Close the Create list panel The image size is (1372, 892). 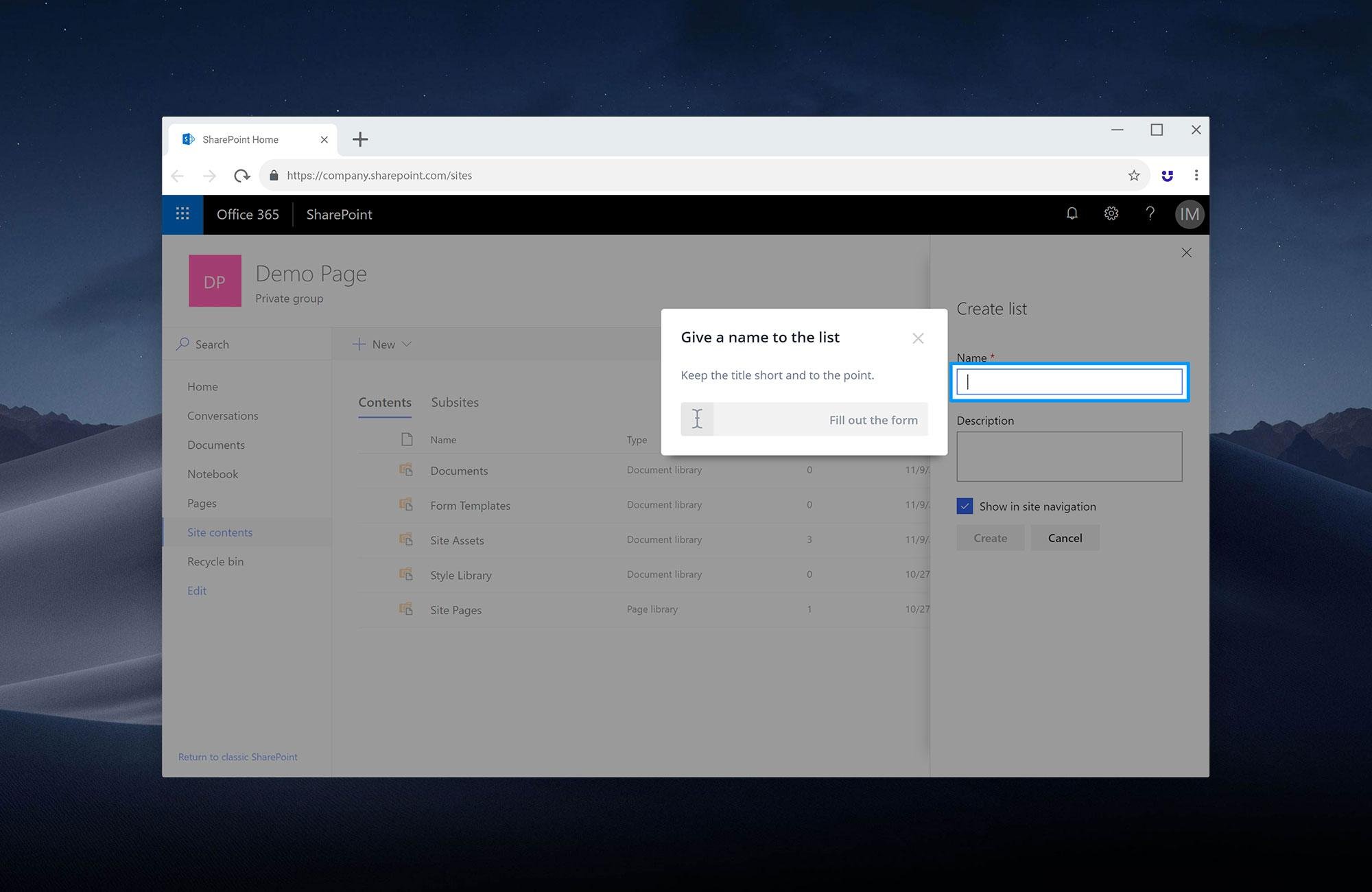click(x=1186, y=253)
